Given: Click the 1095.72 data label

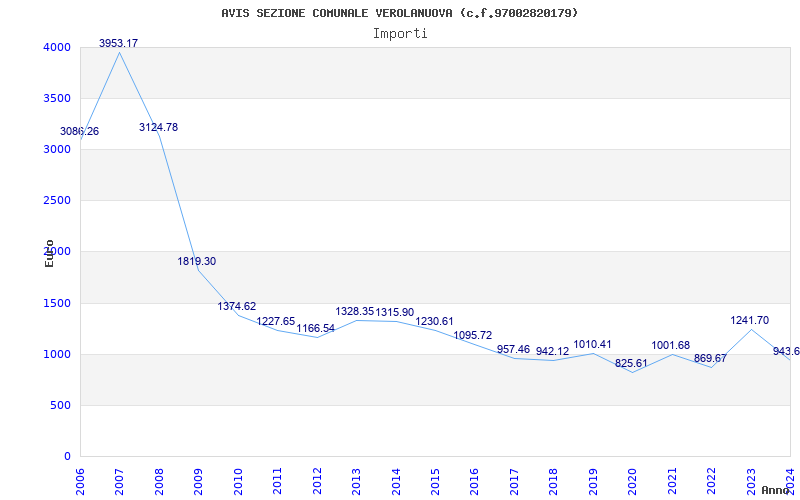Looking at the screenshot, I should [x=473, y=335].
